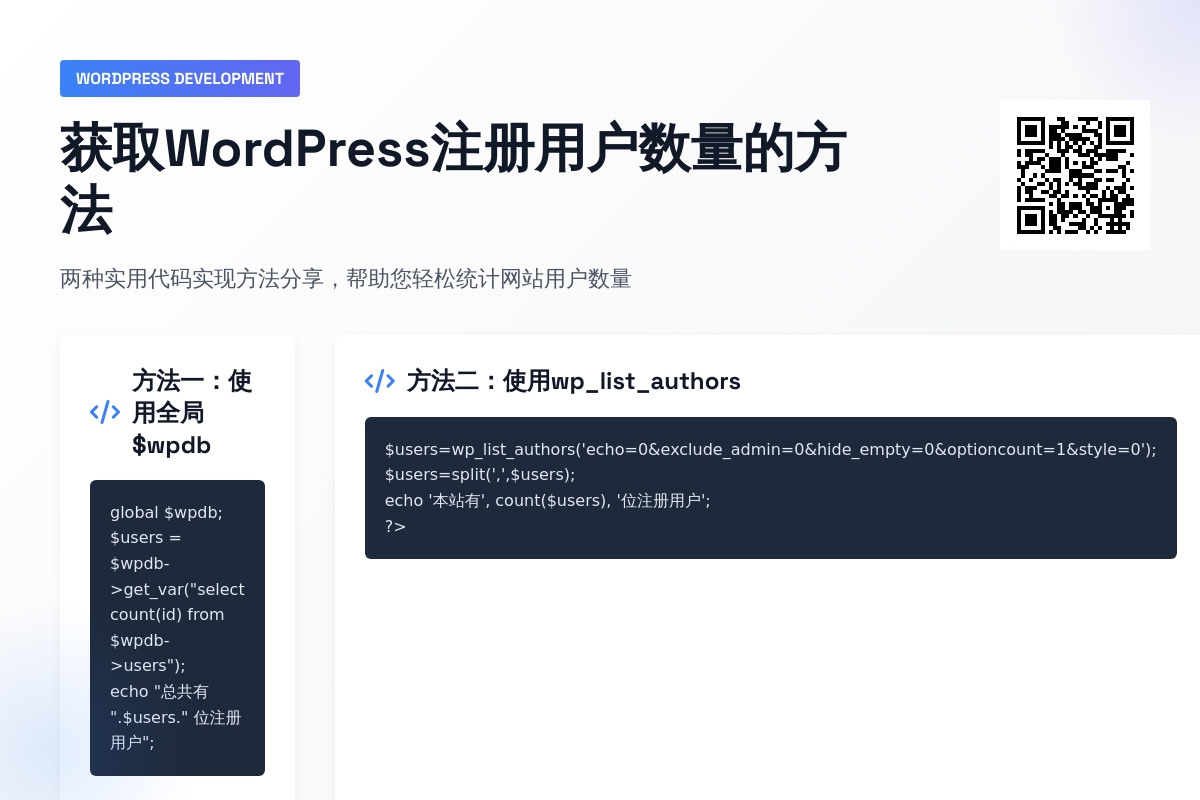Click the heading 方法一：使用全局$wpdb
The width and height of the screenshot is (1200, 800).
(x=192, y=412)
